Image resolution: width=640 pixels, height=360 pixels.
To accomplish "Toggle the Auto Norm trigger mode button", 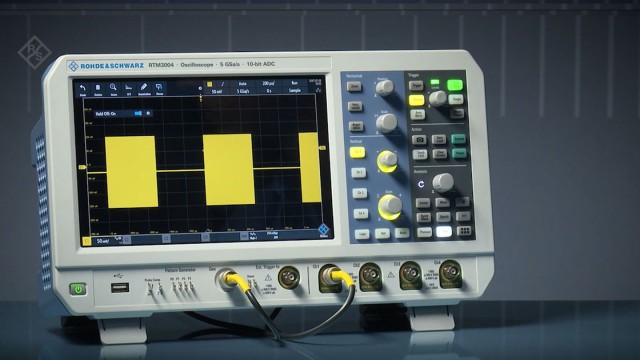I will click(417, 114).
